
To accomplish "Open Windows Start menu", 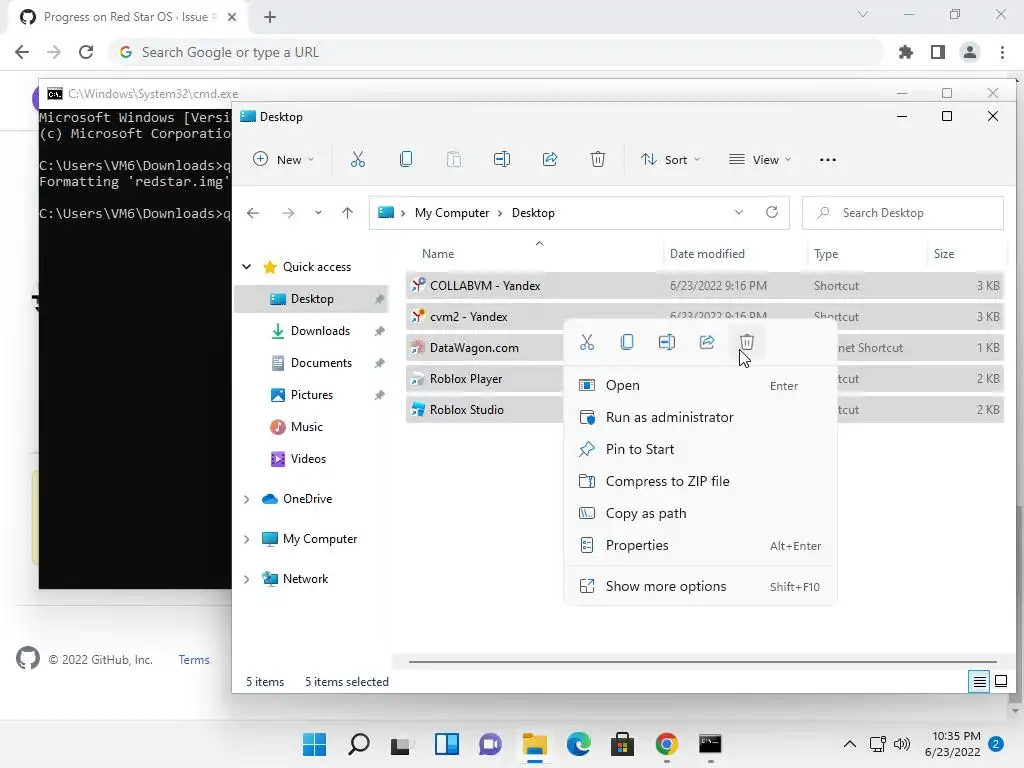I will 314,744.
